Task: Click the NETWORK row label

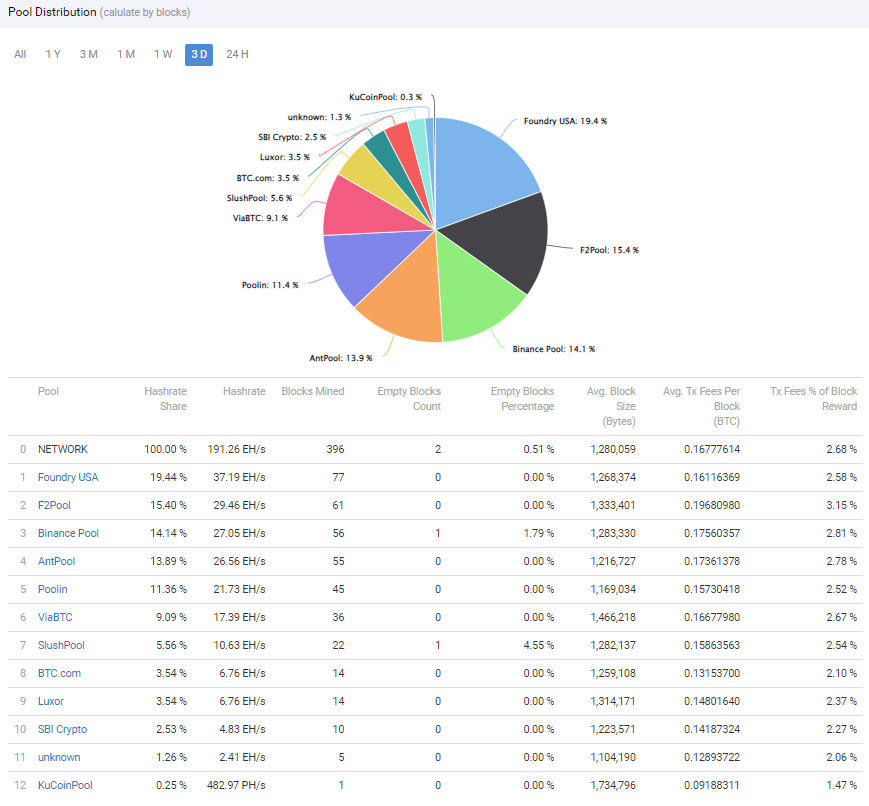Action: tap(63, 450)
